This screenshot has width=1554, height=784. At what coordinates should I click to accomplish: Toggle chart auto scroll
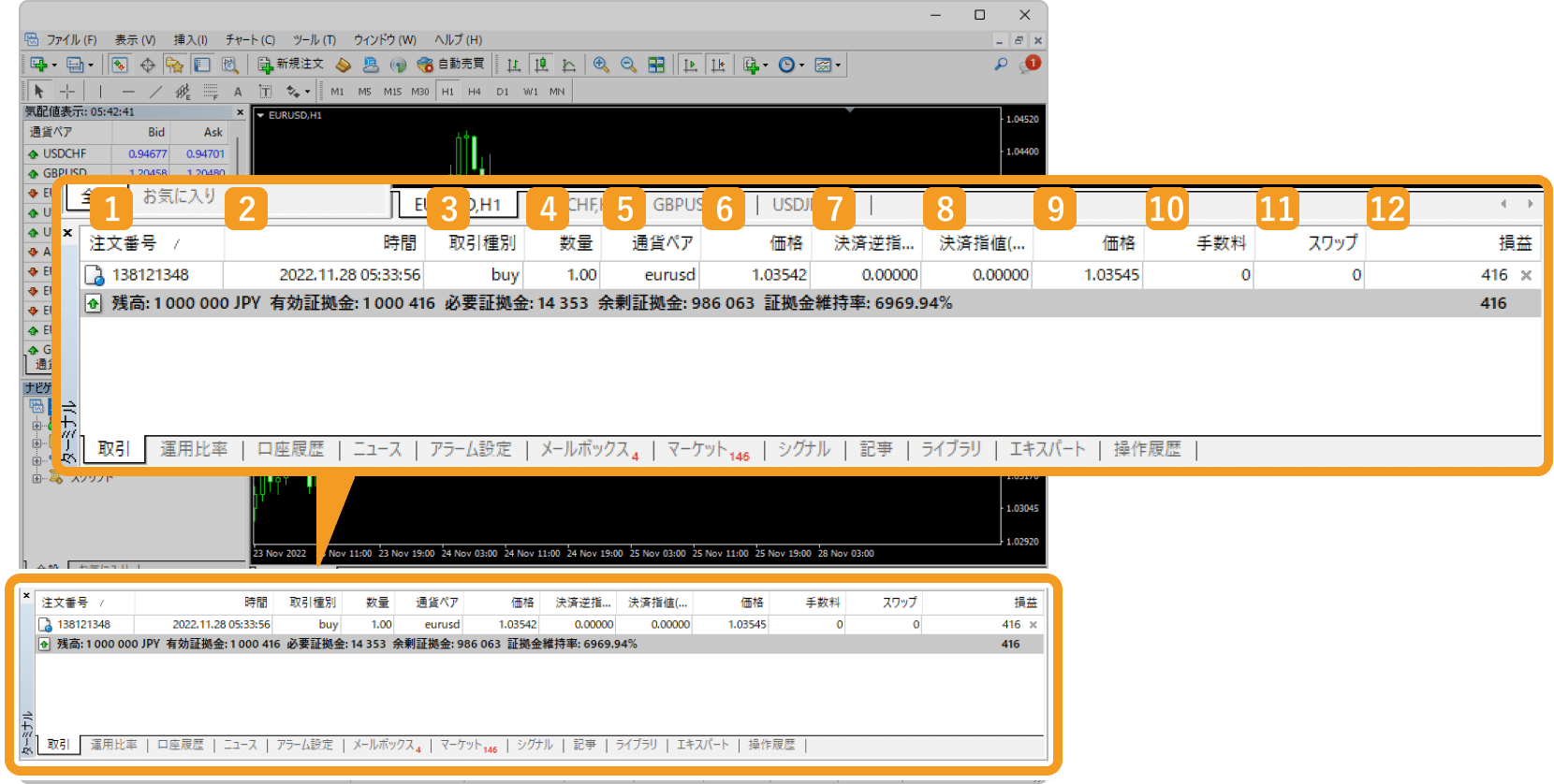pos(690,65)
